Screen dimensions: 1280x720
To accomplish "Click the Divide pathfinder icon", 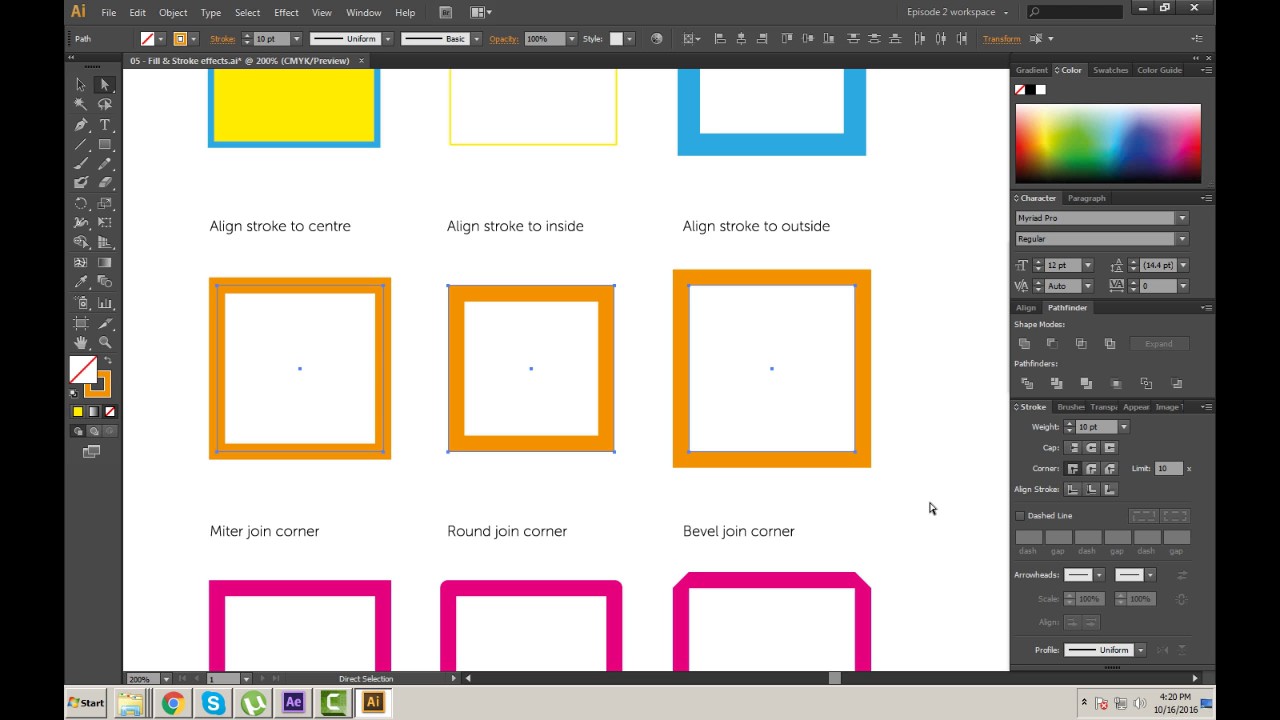I will 1027,383.
